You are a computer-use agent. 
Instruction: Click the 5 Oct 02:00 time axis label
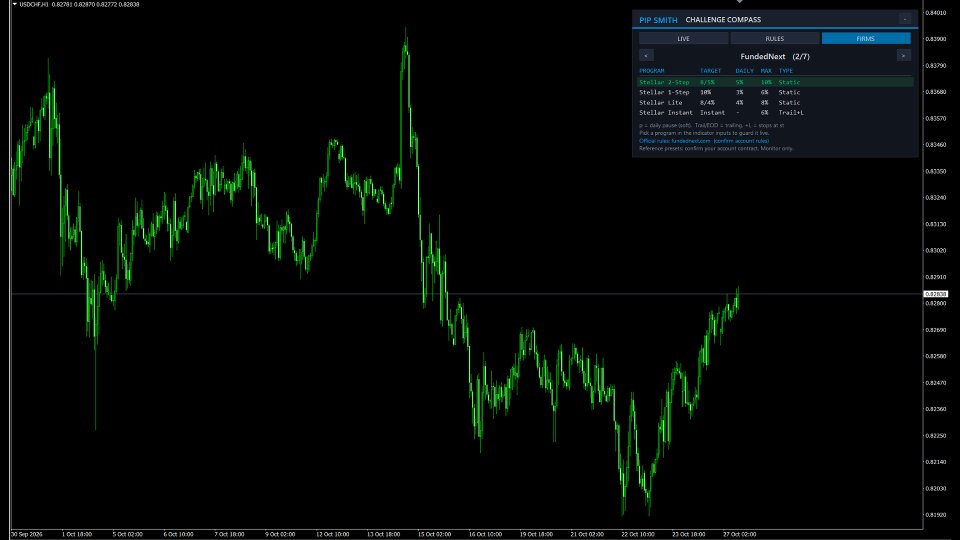point(127,534)
